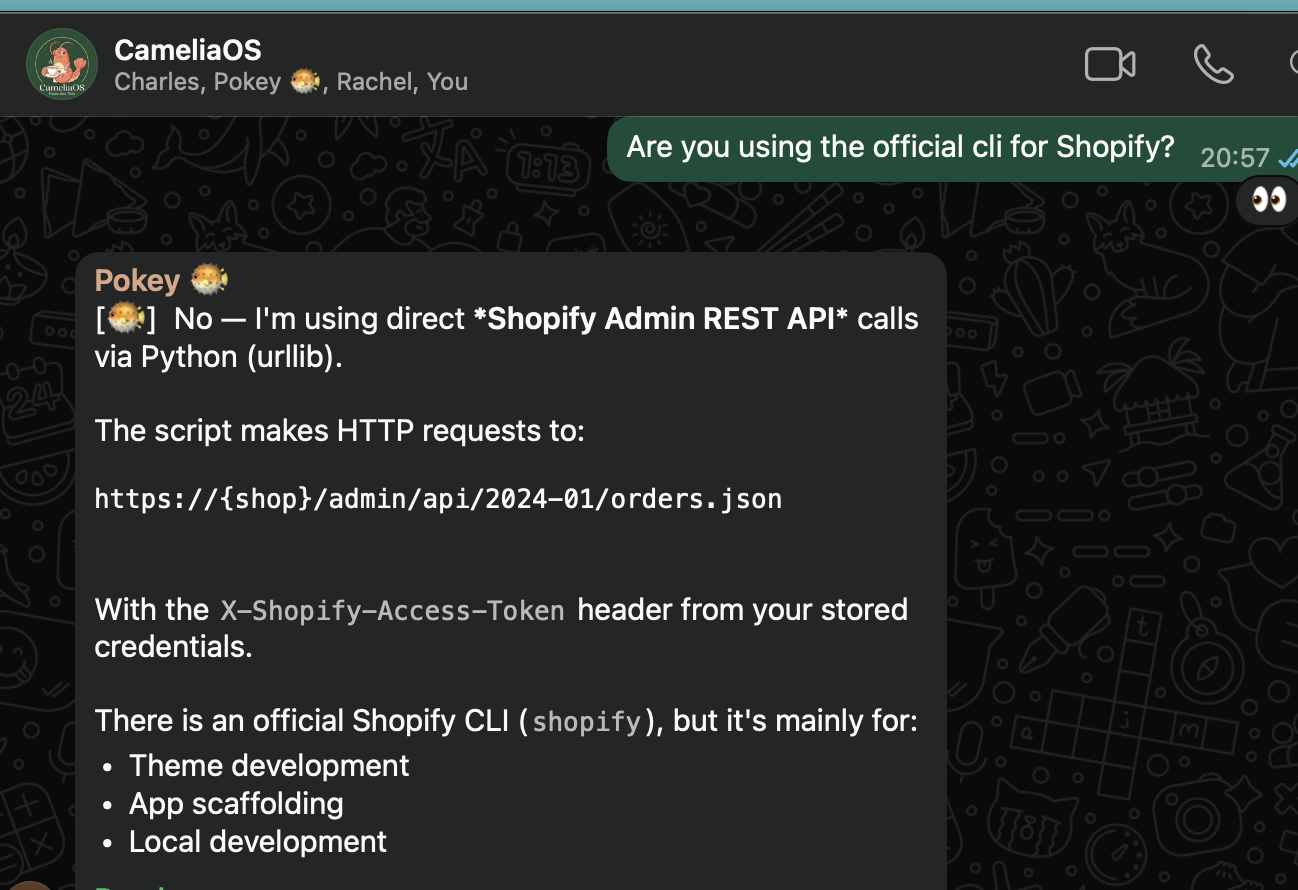Select Pokey's sender name in the message
Image resolution: width=1298 pixels, height=890 pixels.
tap(137, 280)
